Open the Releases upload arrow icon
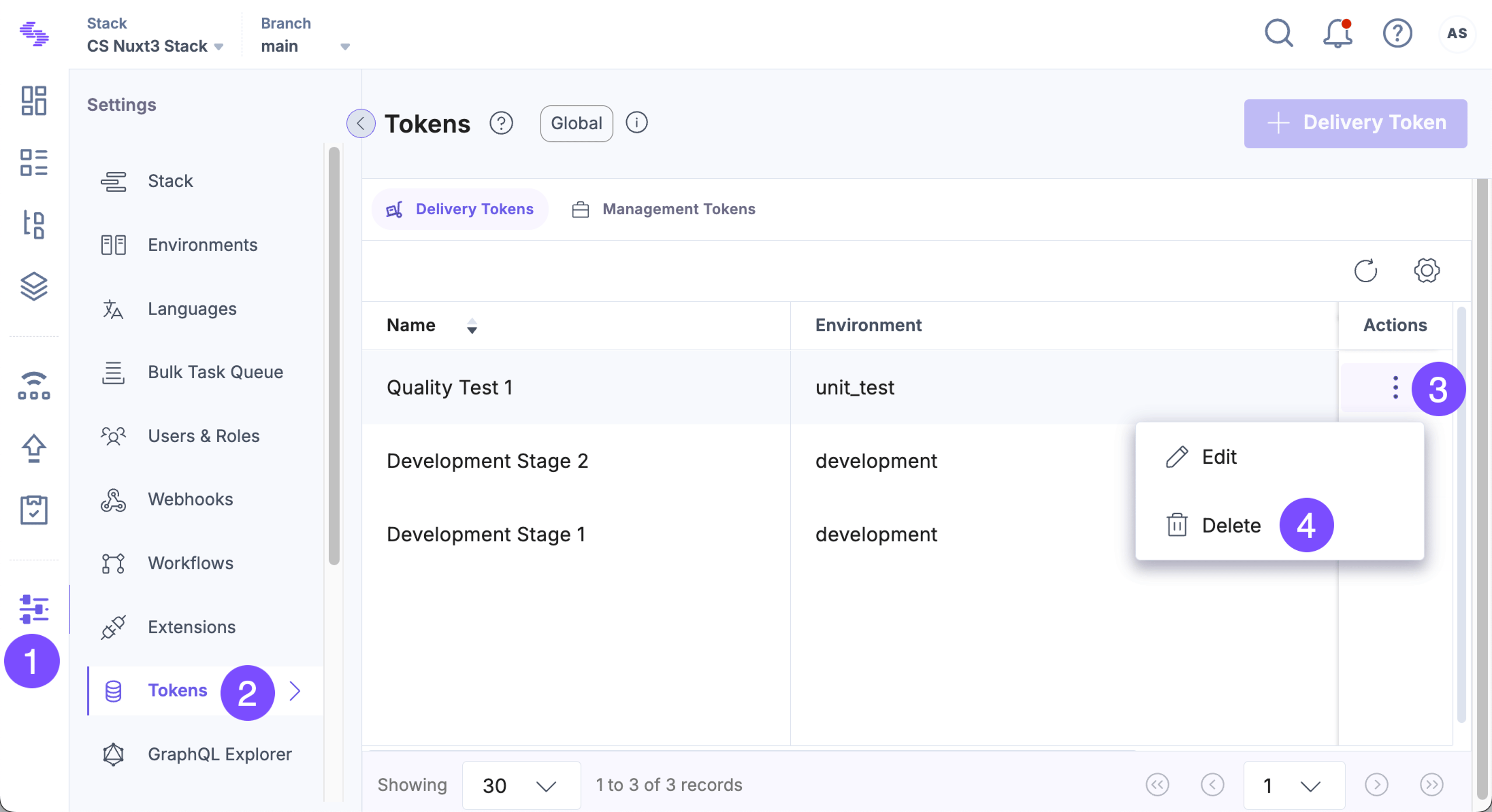This screenshot has height=812, width=1492. click(x=33, y=449)
